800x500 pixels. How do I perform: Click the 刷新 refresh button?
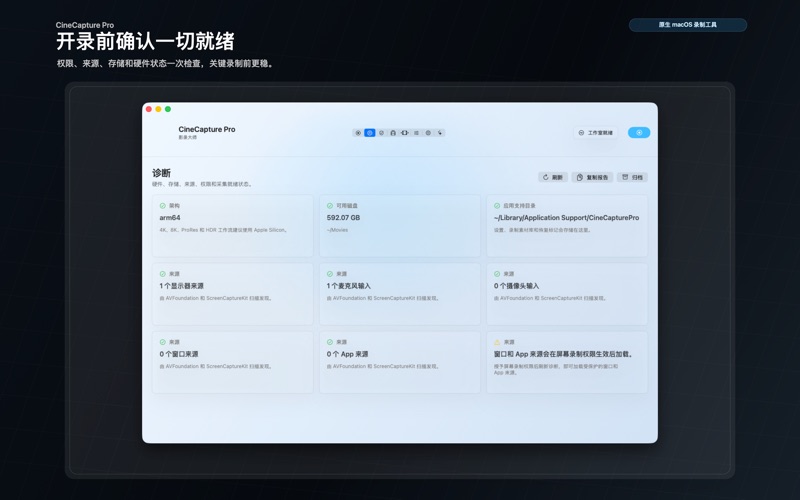click(x=553, y=177)
